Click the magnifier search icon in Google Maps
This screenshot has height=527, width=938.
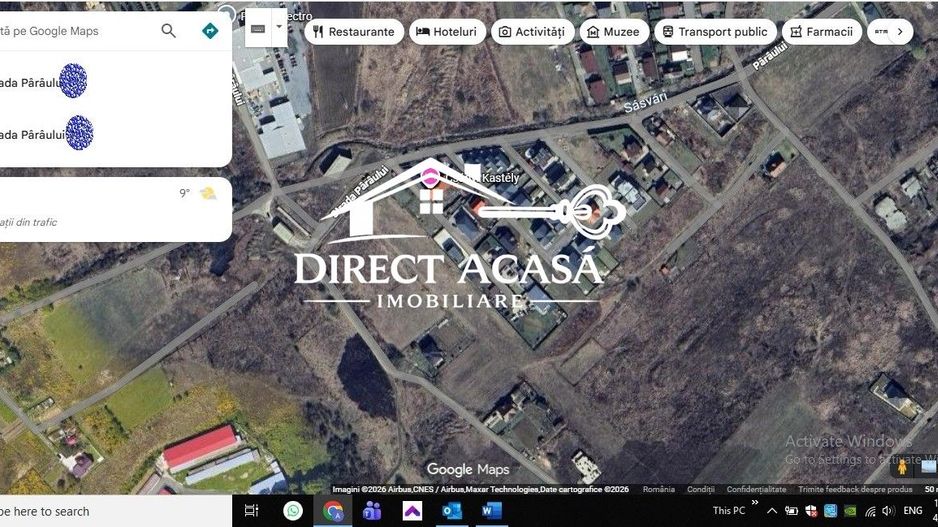pos(169,31)
